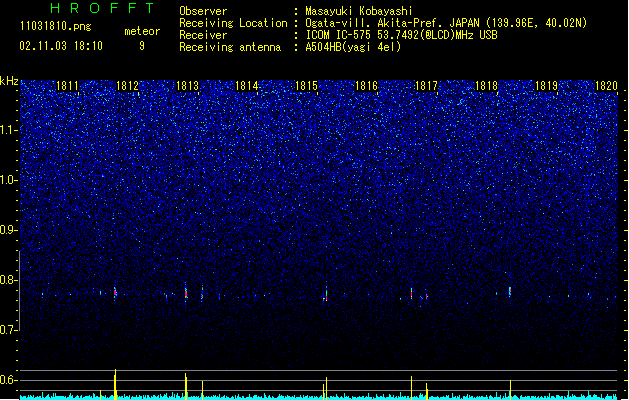629x400 pixels.
Task: Click the 0.7 kHz axis label
Action: tap(8, 330)
